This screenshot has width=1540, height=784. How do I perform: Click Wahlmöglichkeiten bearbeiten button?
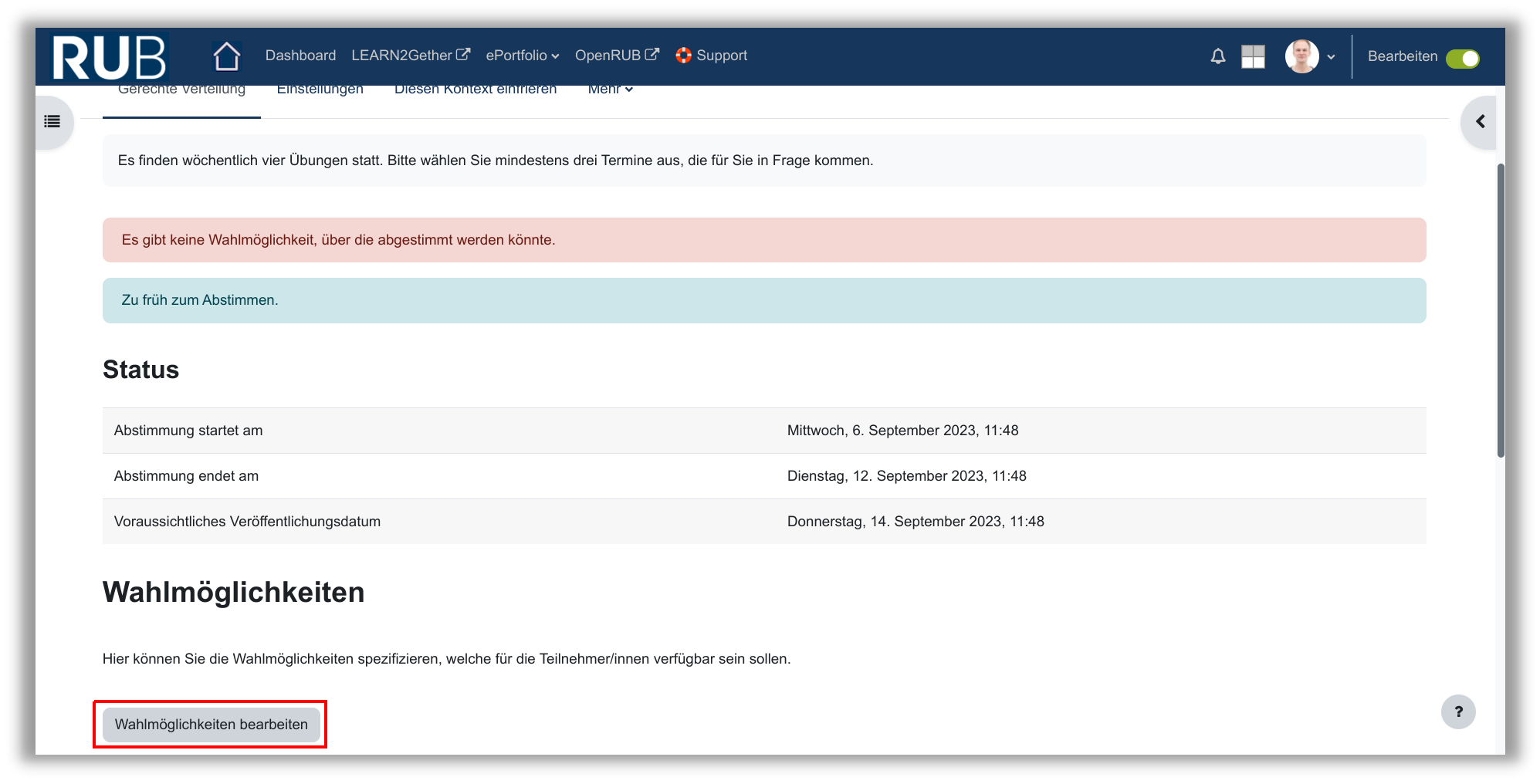pos(211,725)
